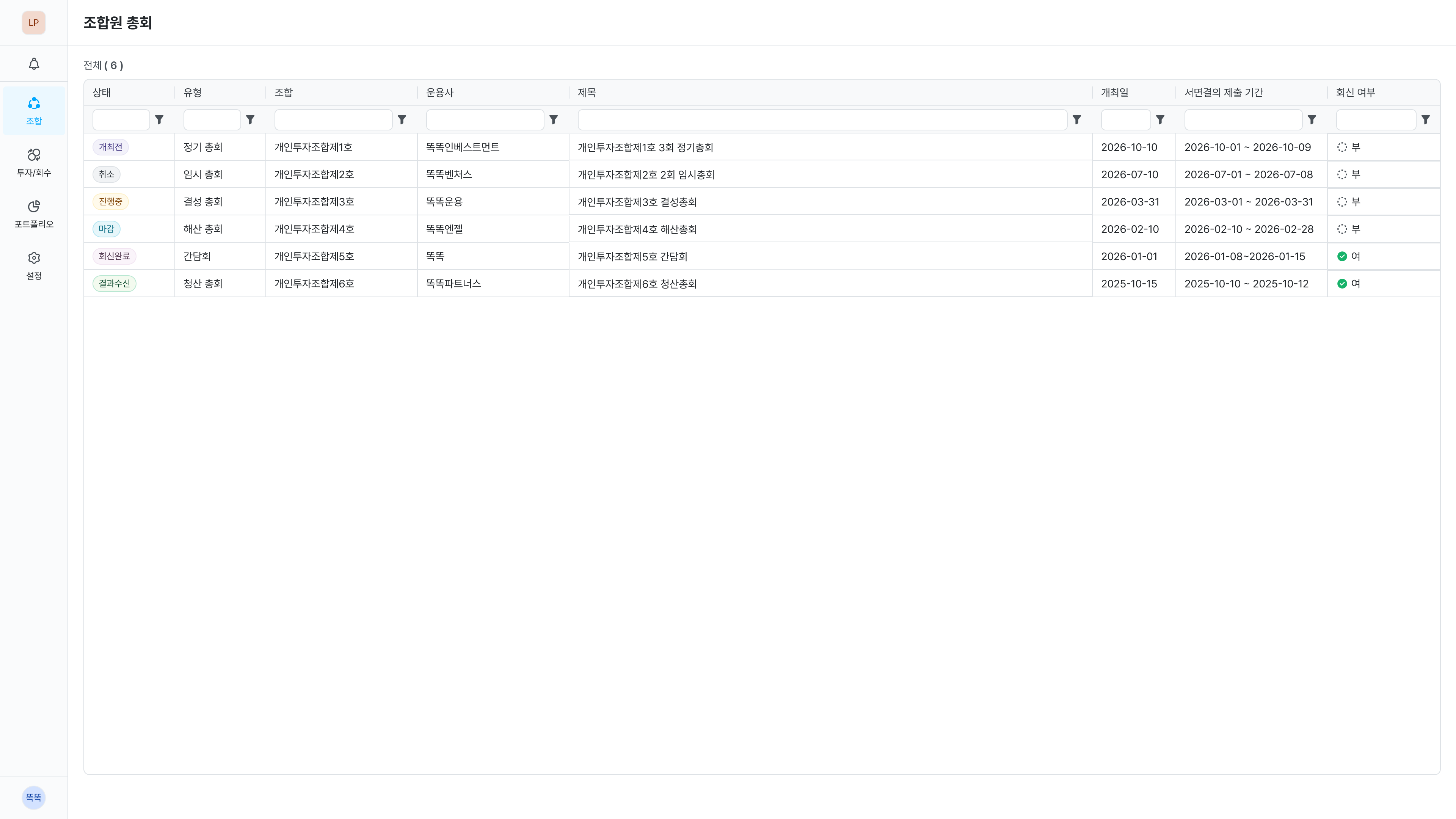Open 투자/회수 sidebar section
Screen dimensions: 1456x819
pos(34,162)
